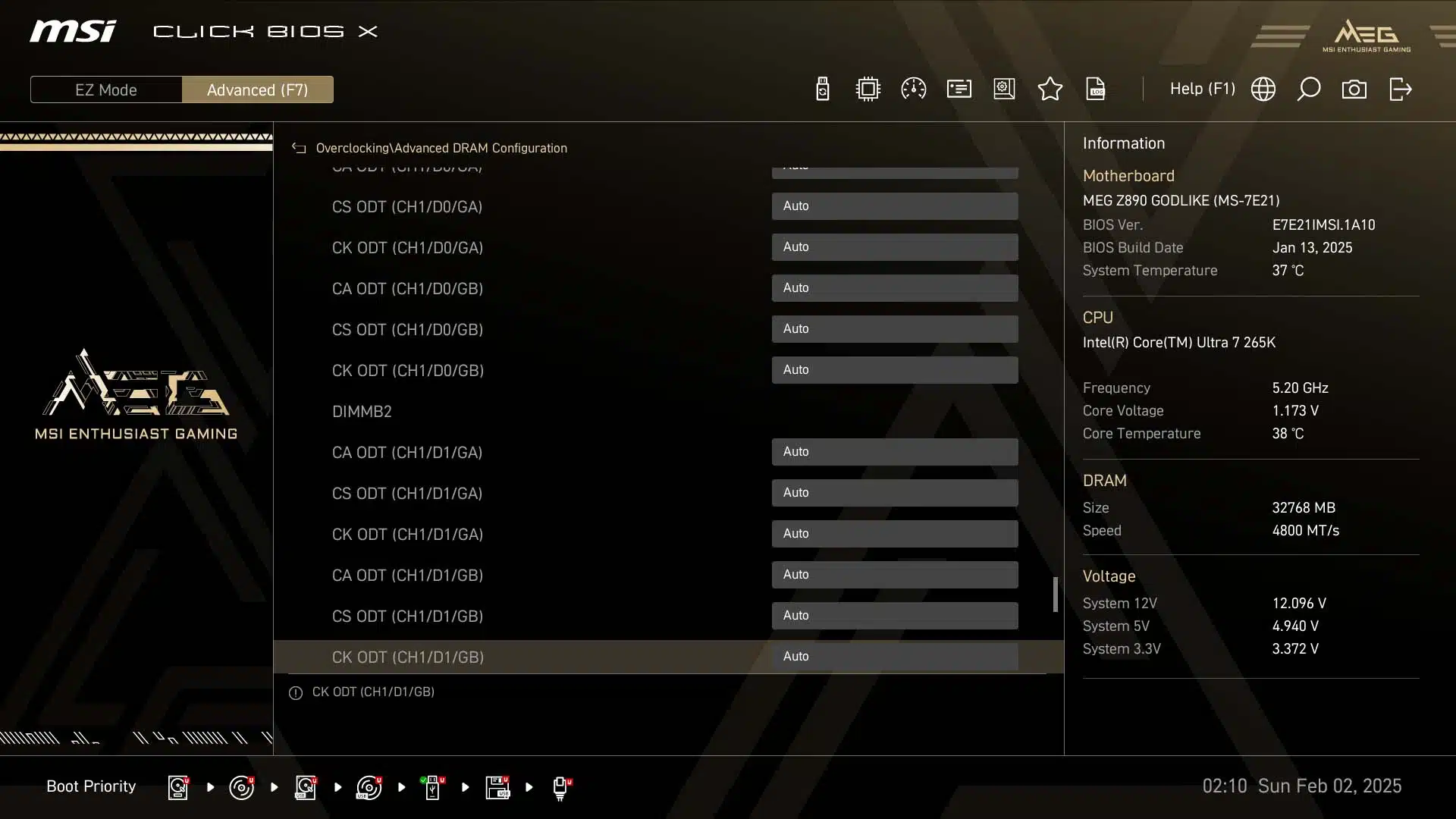Click the Boot Priority label
1456x819 pixels.
(x=91, y=786)
